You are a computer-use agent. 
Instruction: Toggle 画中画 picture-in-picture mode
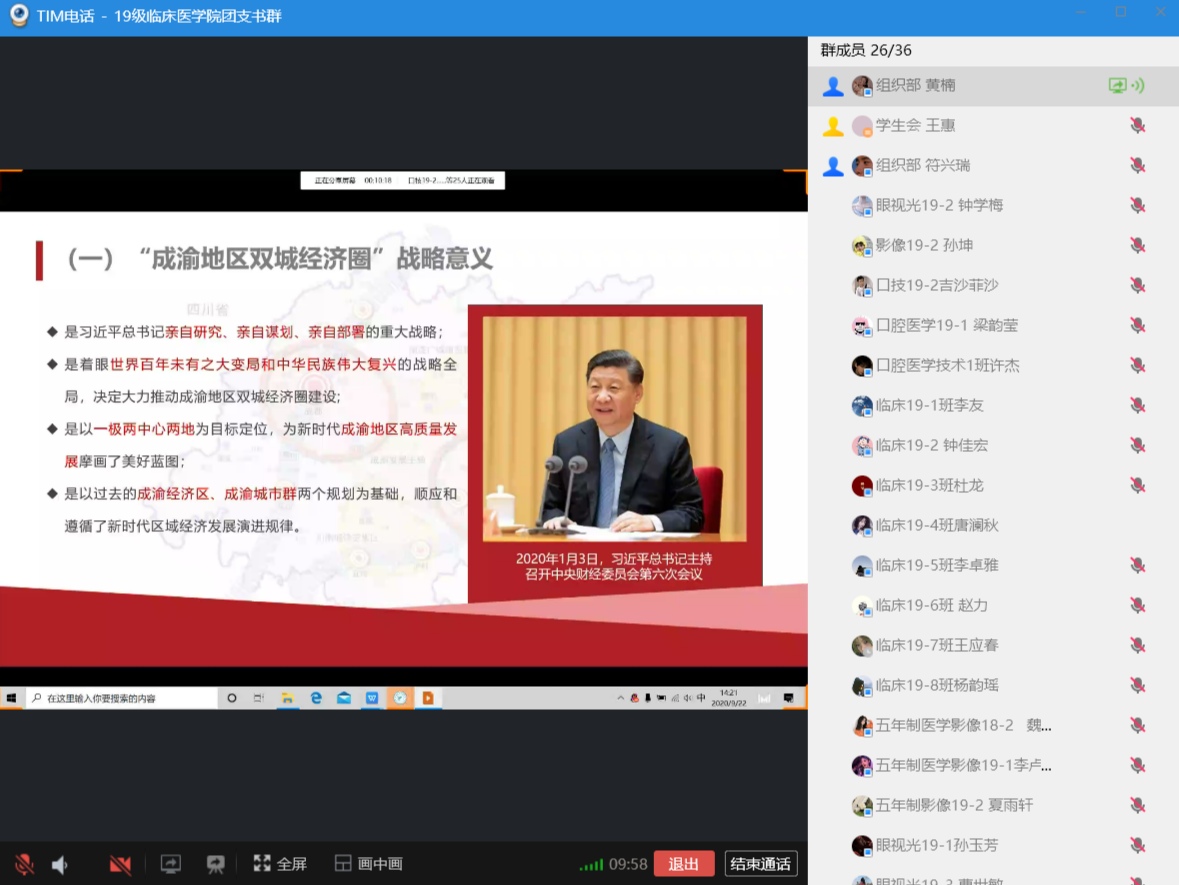(368, 864)
